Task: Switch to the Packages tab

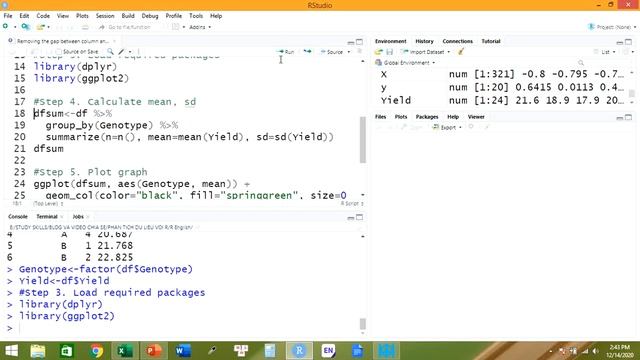Action: [x=427, y=117]
